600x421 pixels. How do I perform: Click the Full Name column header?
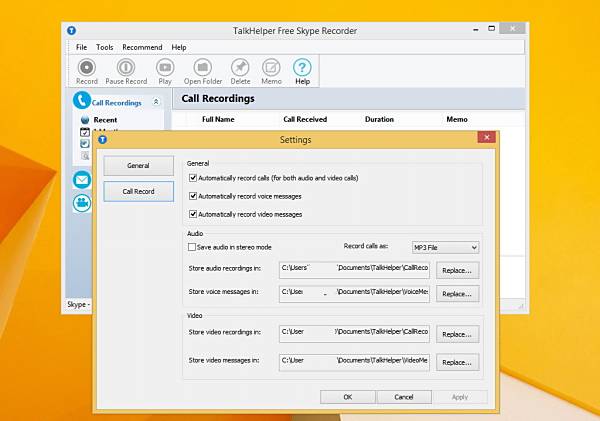pos(218,119)
